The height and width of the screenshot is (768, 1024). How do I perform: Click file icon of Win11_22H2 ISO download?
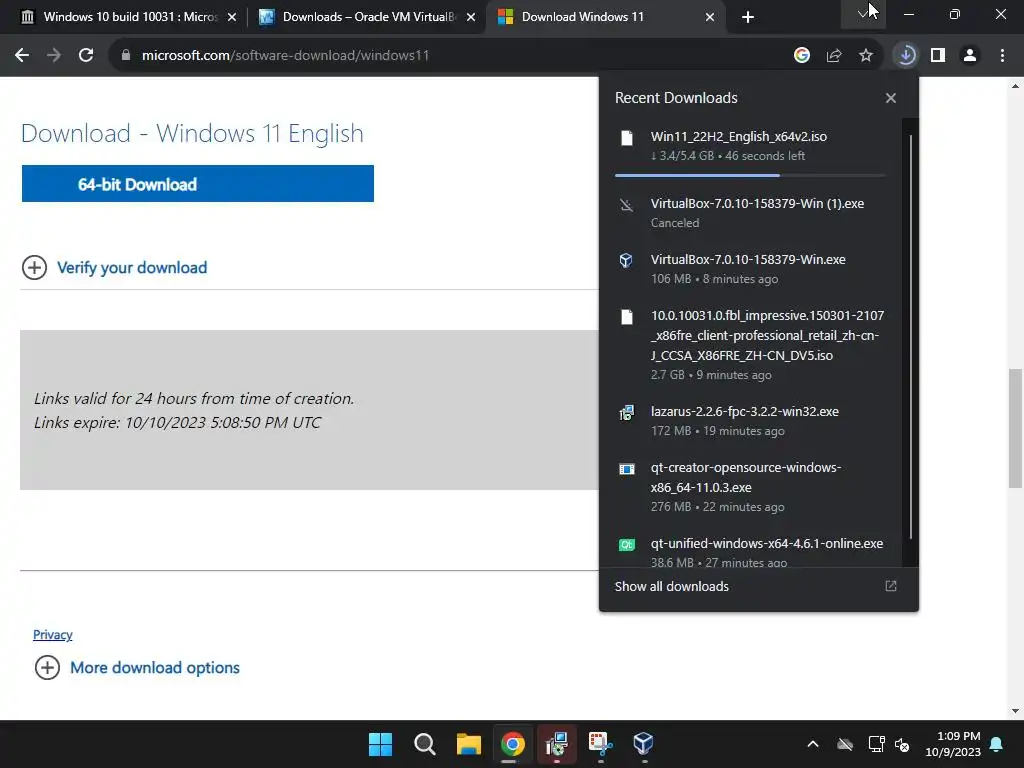coord(626,138)
